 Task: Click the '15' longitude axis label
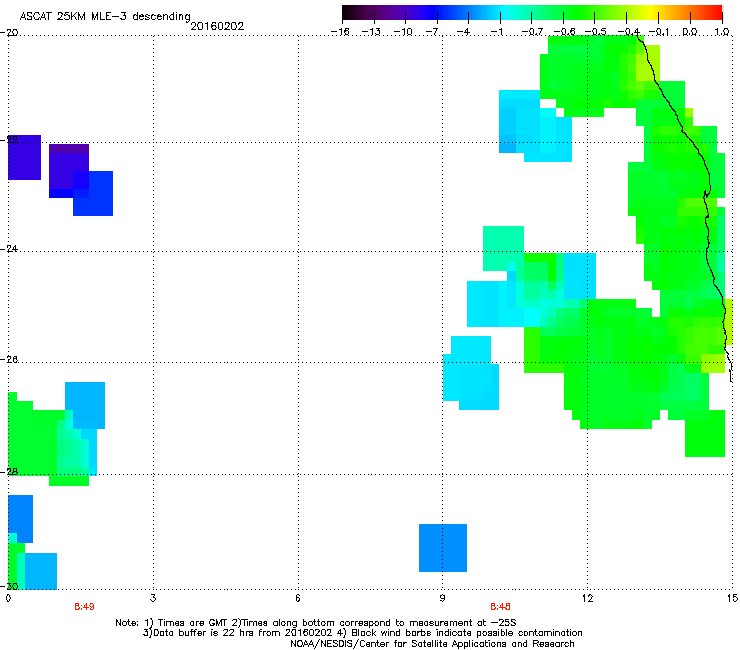732,599
